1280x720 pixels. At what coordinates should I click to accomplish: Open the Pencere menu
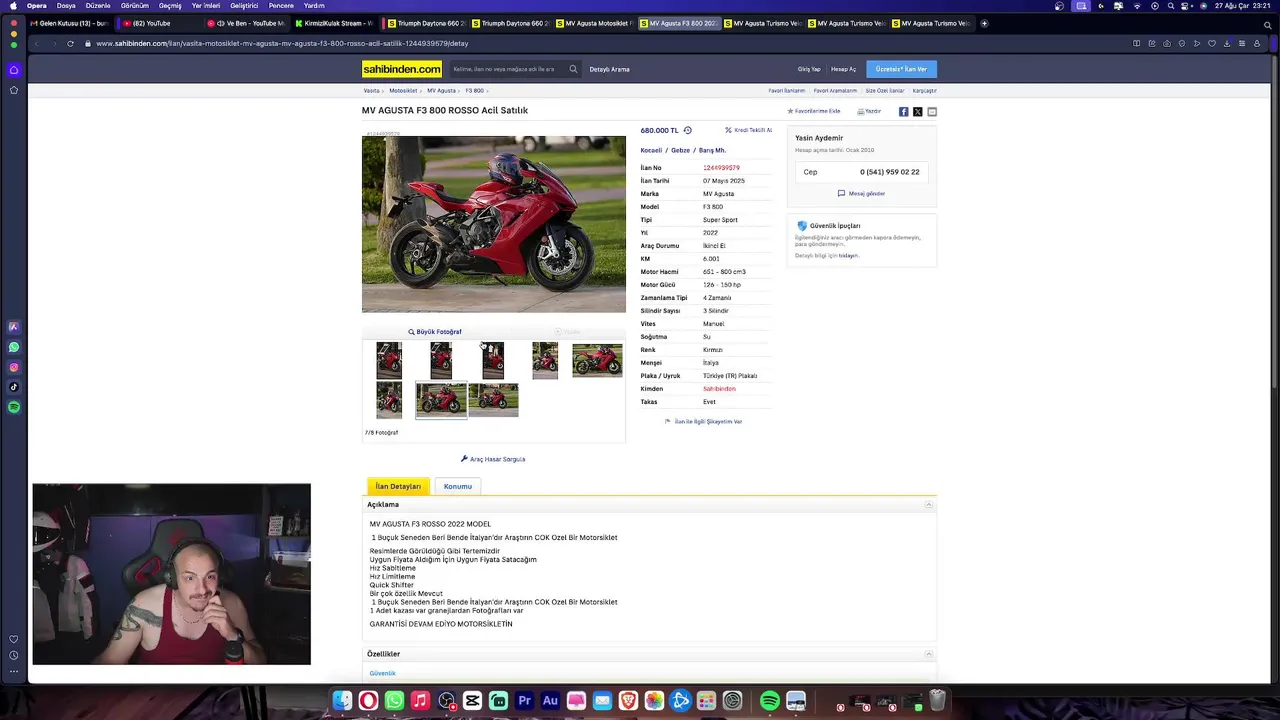281,6
